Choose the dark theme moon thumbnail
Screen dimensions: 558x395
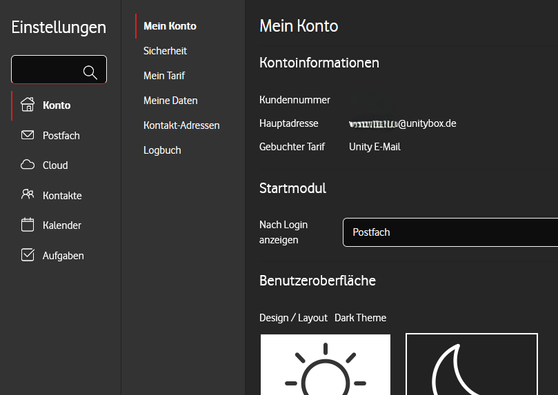[x=472, y=364]
